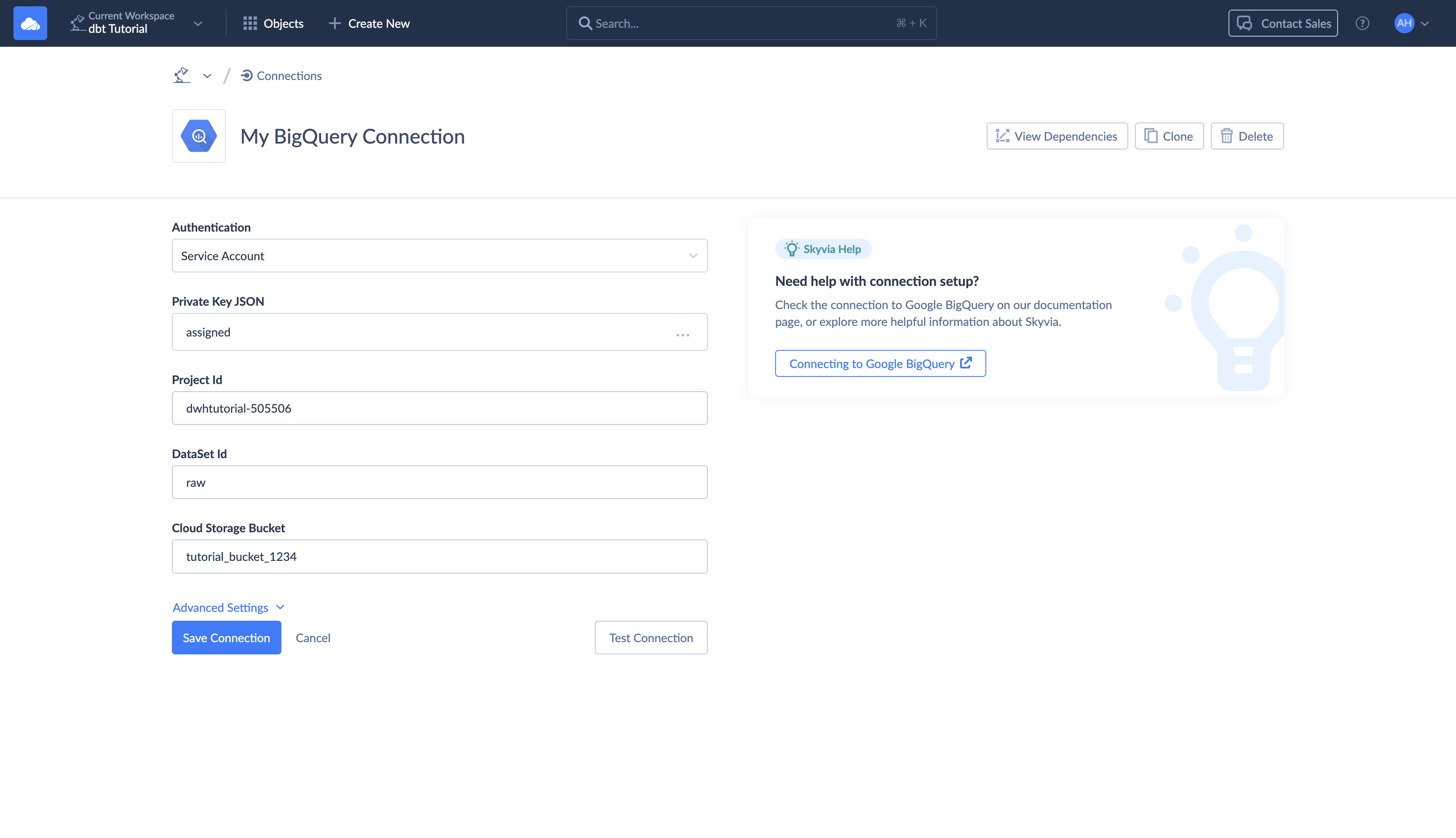Click the Skyvia Help badge
Screen dimensions: 1456x838
pos(823,248)
